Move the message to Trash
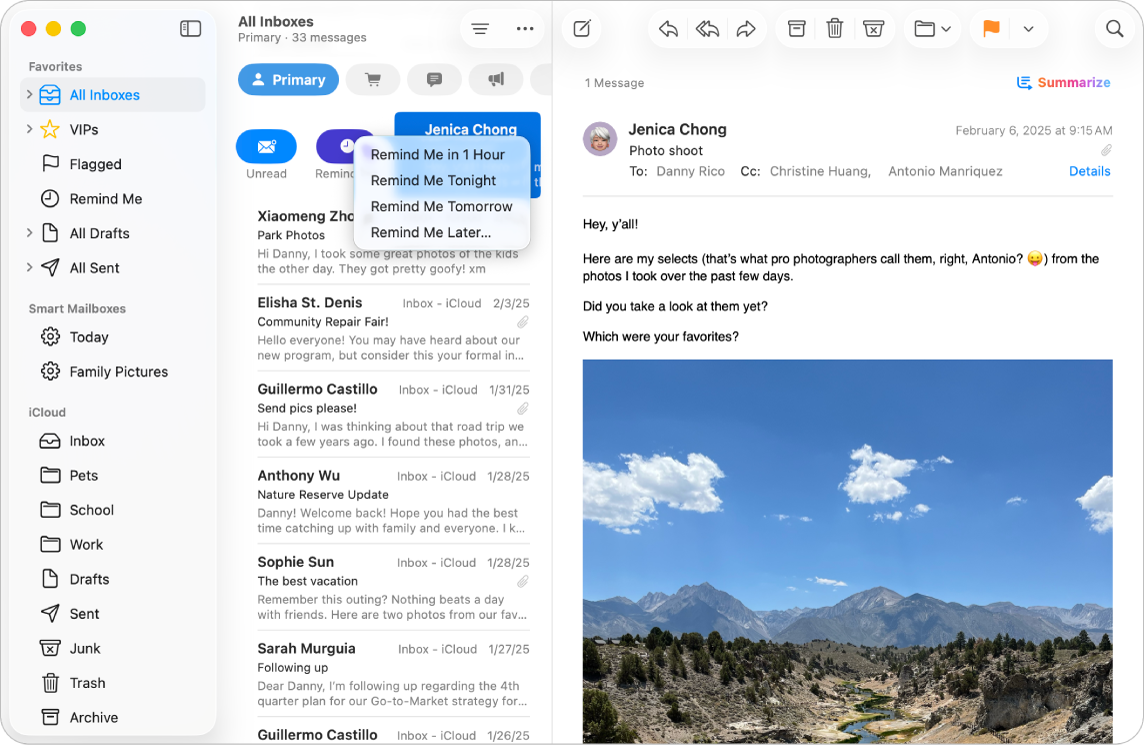This screenshot has width=1144, height=746. pyautogui.click(x=835, y=28)
